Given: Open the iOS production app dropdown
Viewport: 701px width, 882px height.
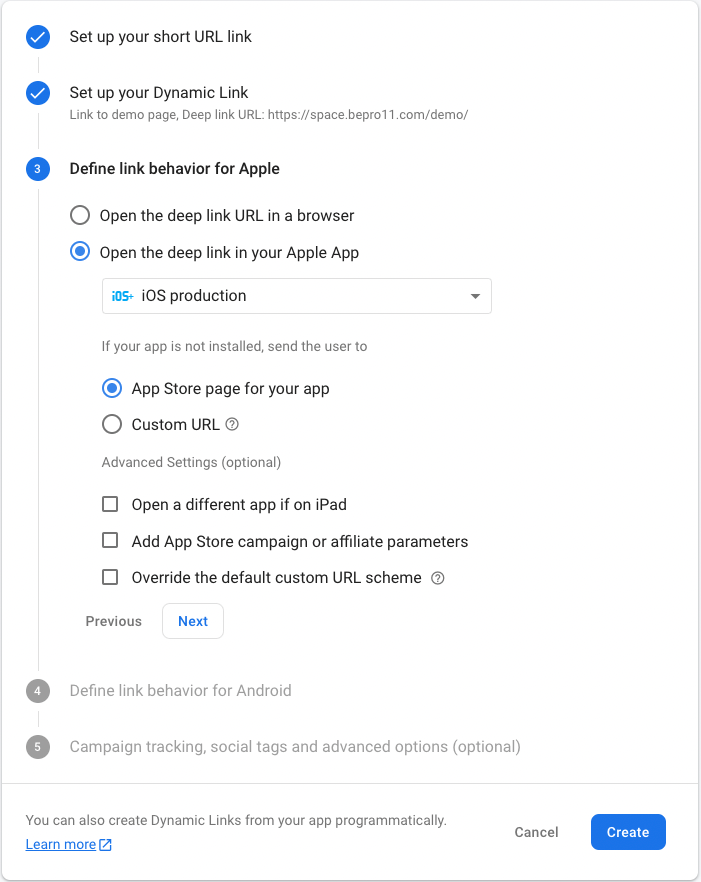Looking at the screenshot, I should 296,296.
